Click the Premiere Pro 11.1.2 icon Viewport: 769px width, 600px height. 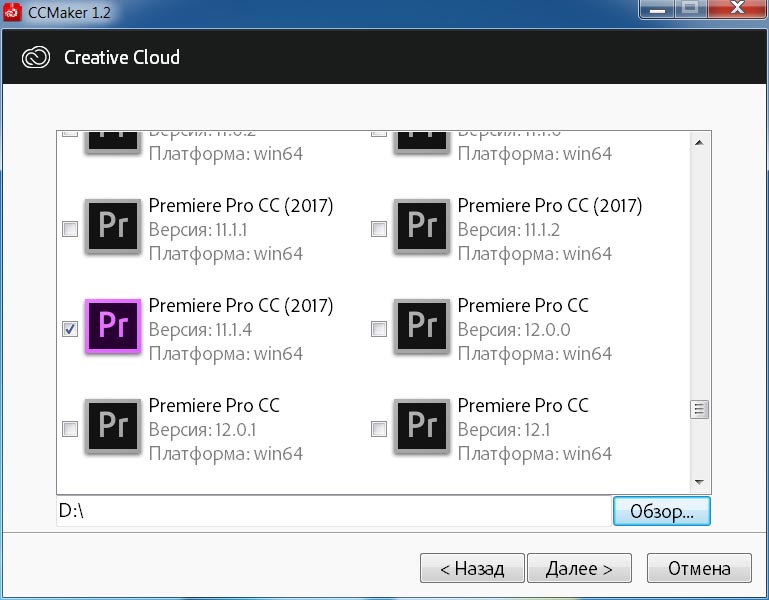pyautogui.click(x=422, y=226)
